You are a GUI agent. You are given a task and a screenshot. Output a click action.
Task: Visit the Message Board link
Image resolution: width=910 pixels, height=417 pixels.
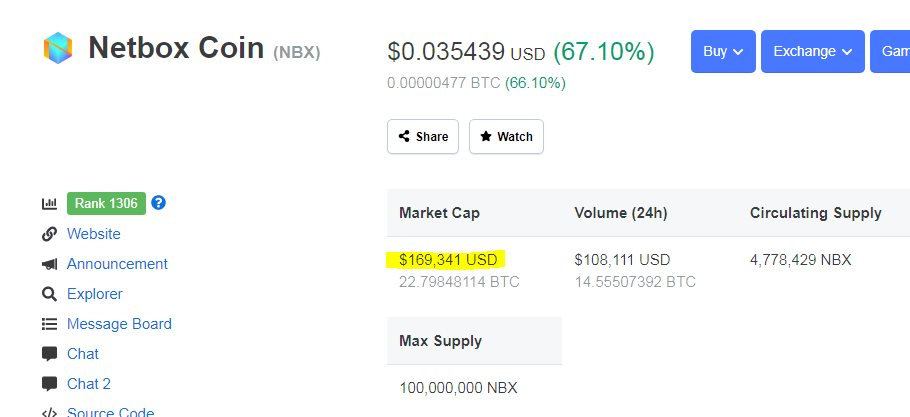[x=119, y=324]
